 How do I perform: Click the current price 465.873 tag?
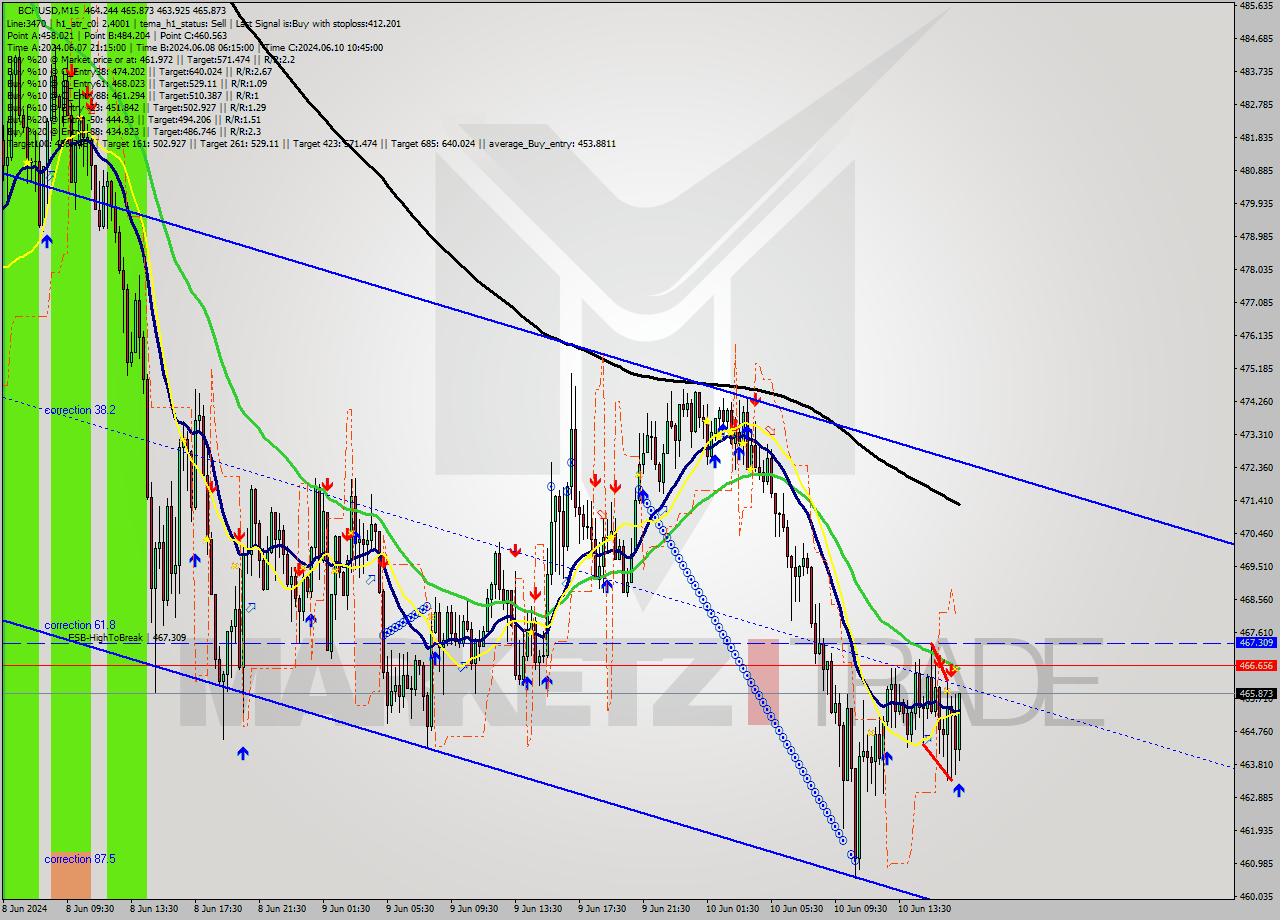[1256, 693]
